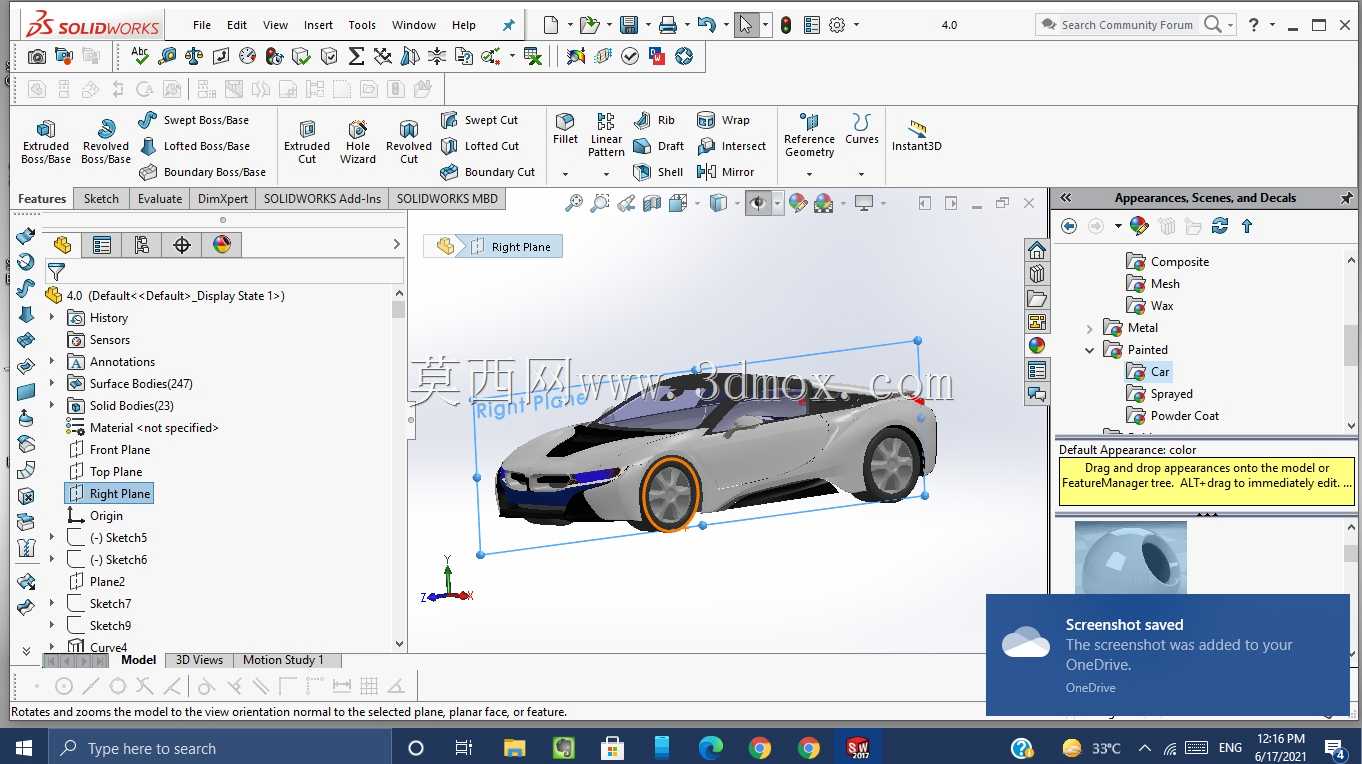The width and height of the screenshot is (1362, 764).
Task: Choose the Wrap tool
Action: click(723, 120)
